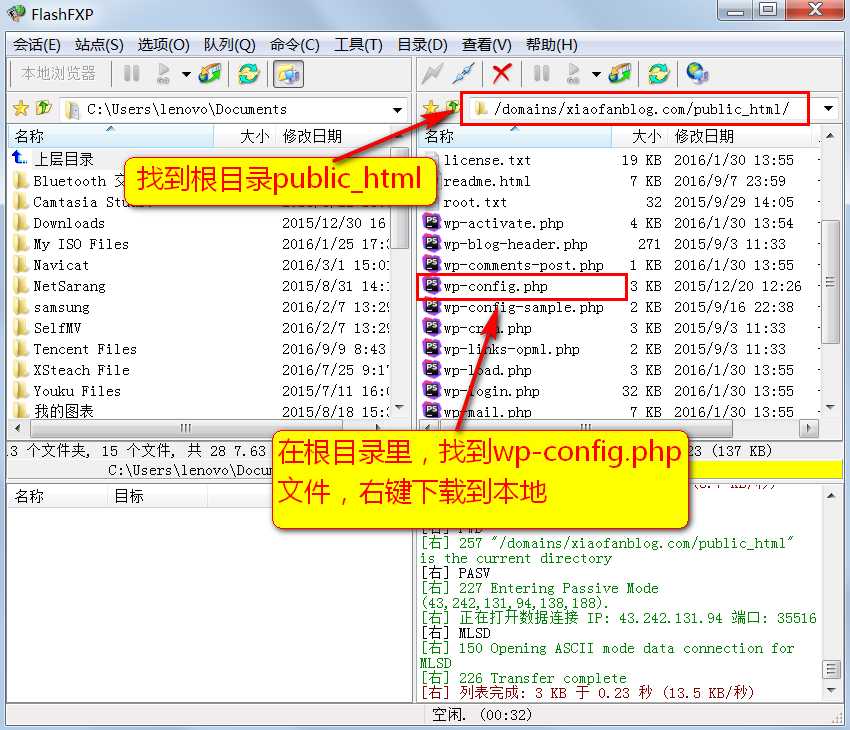Open the remote pane transfer dropdown arrow
The width and height of the screenshot is (850, 730).
[x=596, y=74]
